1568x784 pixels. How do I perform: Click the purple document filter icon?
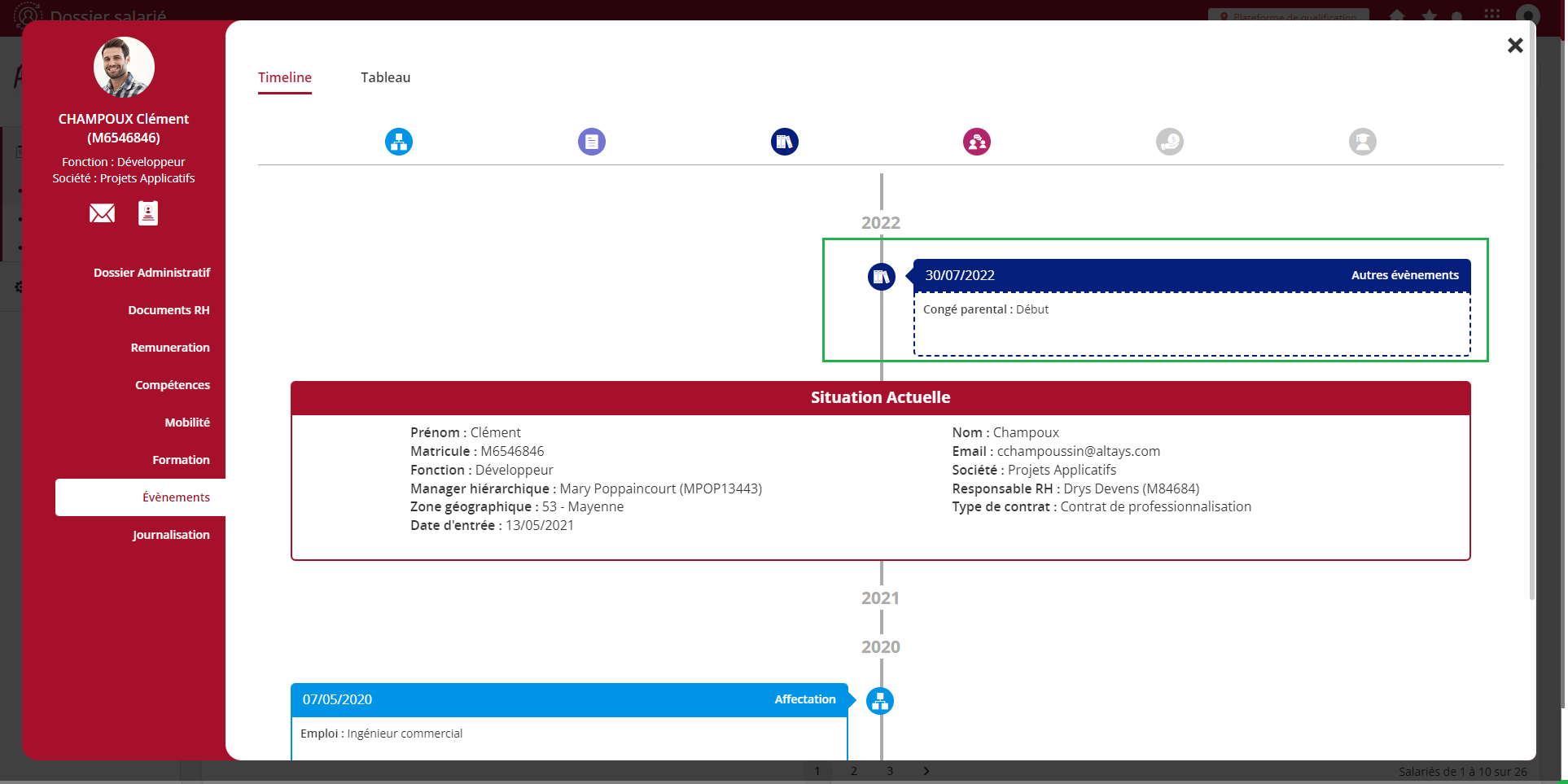[591, 142]
